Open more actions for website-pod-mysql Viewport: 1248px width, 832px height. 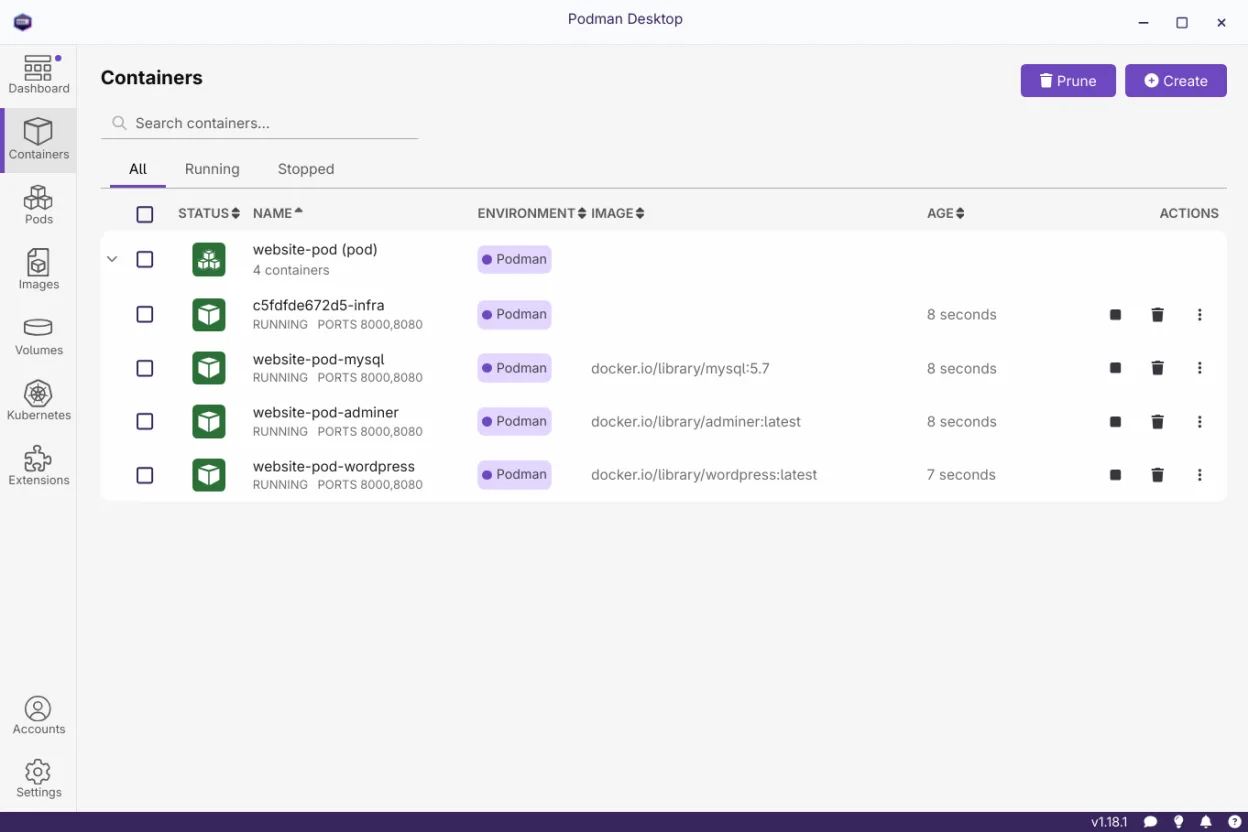(x=1200, y=368)
